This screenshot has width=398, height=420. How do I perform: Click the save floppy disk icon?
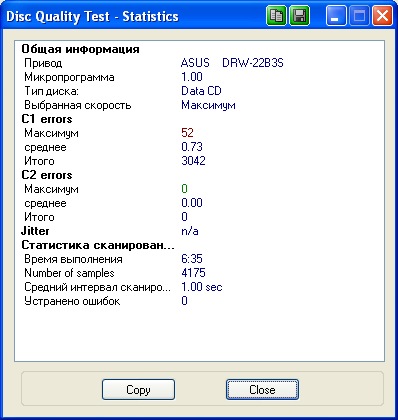299,16
